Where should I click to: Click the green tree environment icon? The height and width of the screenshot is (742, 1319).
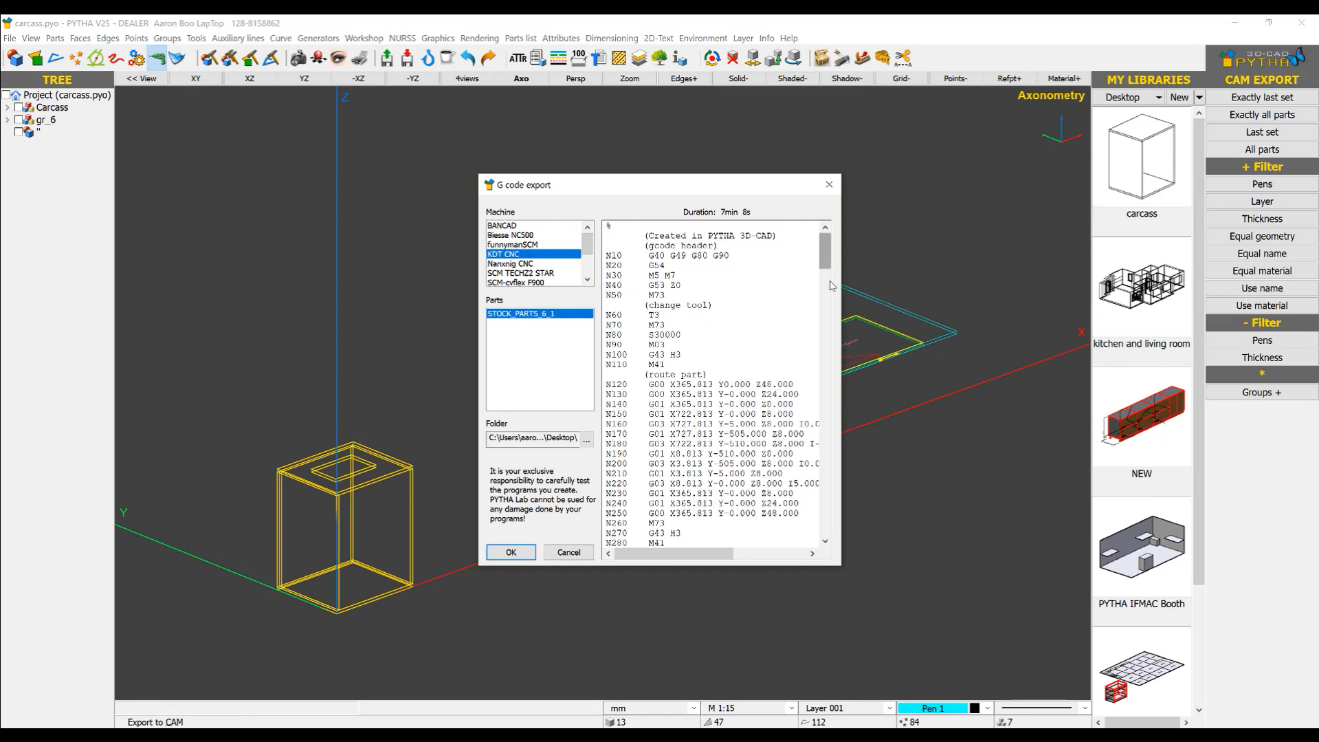click(659, 58)
